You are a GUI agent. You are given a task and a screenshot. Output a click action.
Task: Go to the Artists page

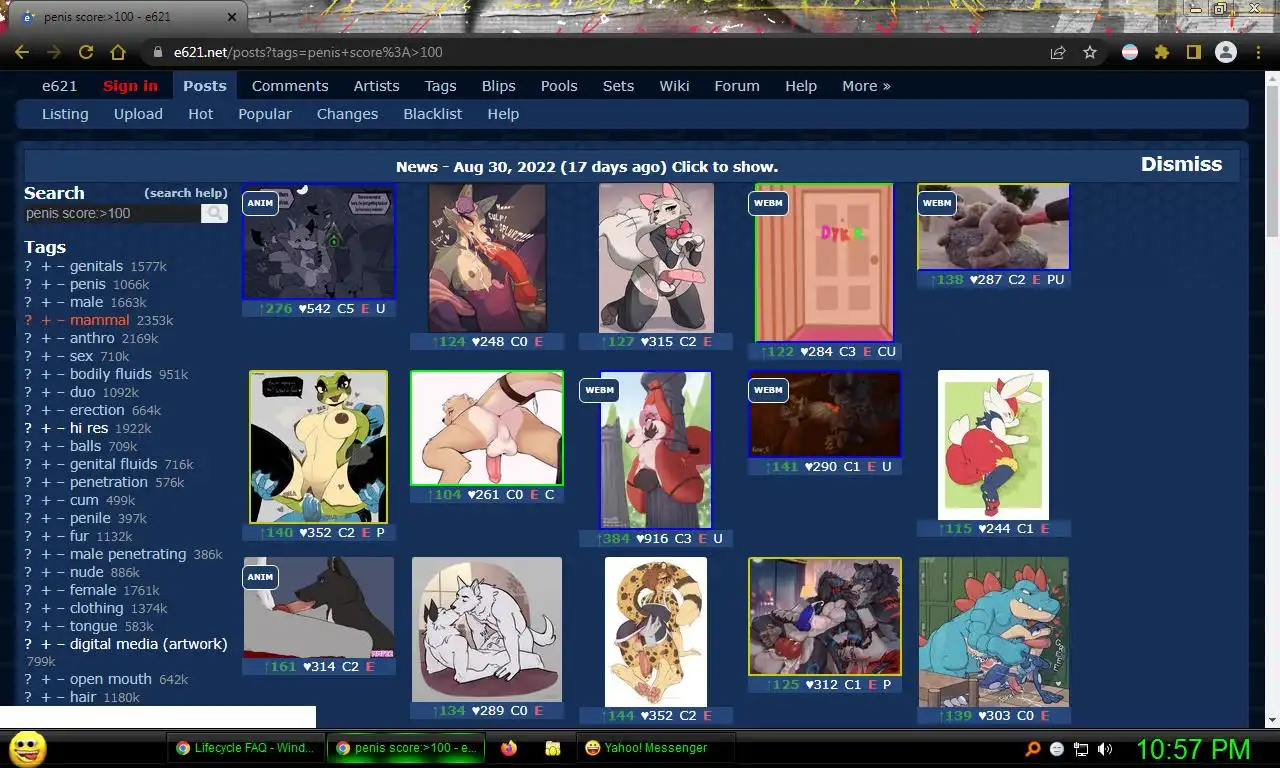pos(376,86)
